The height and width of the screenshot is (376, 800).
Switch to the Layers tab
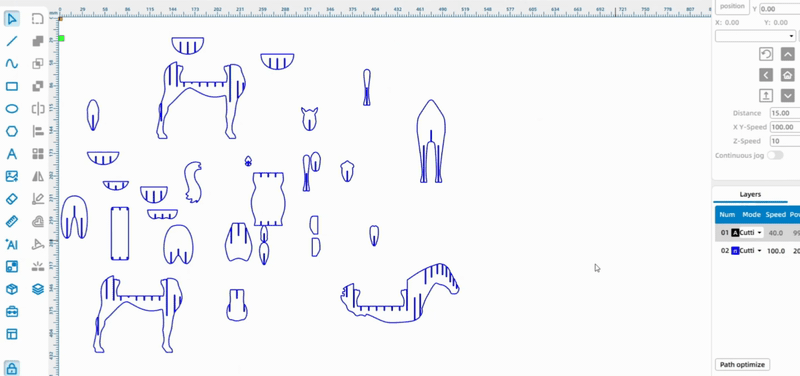click(750, 194)
